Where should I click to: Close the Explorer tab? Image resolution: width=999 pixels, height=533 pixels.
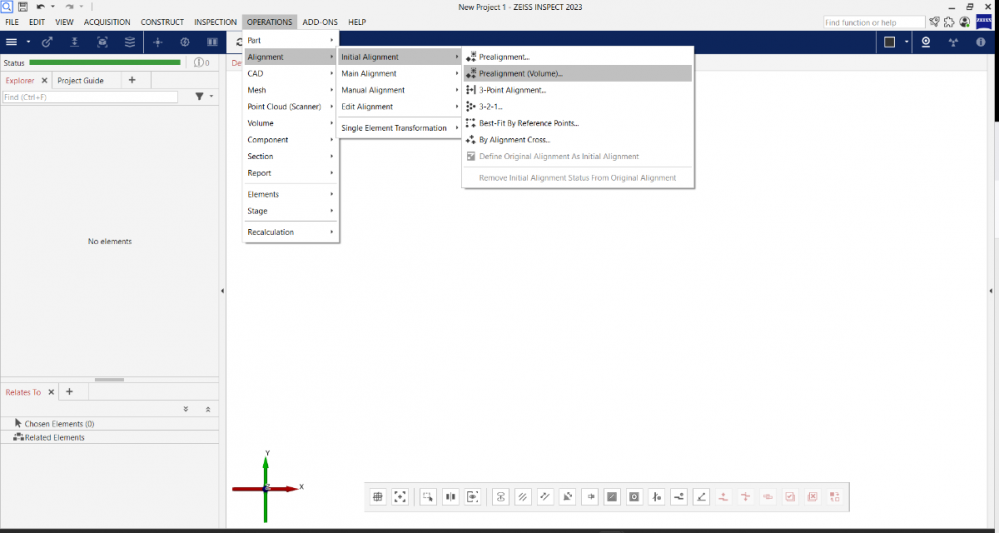pyautogui.click(x=45, y=80)
